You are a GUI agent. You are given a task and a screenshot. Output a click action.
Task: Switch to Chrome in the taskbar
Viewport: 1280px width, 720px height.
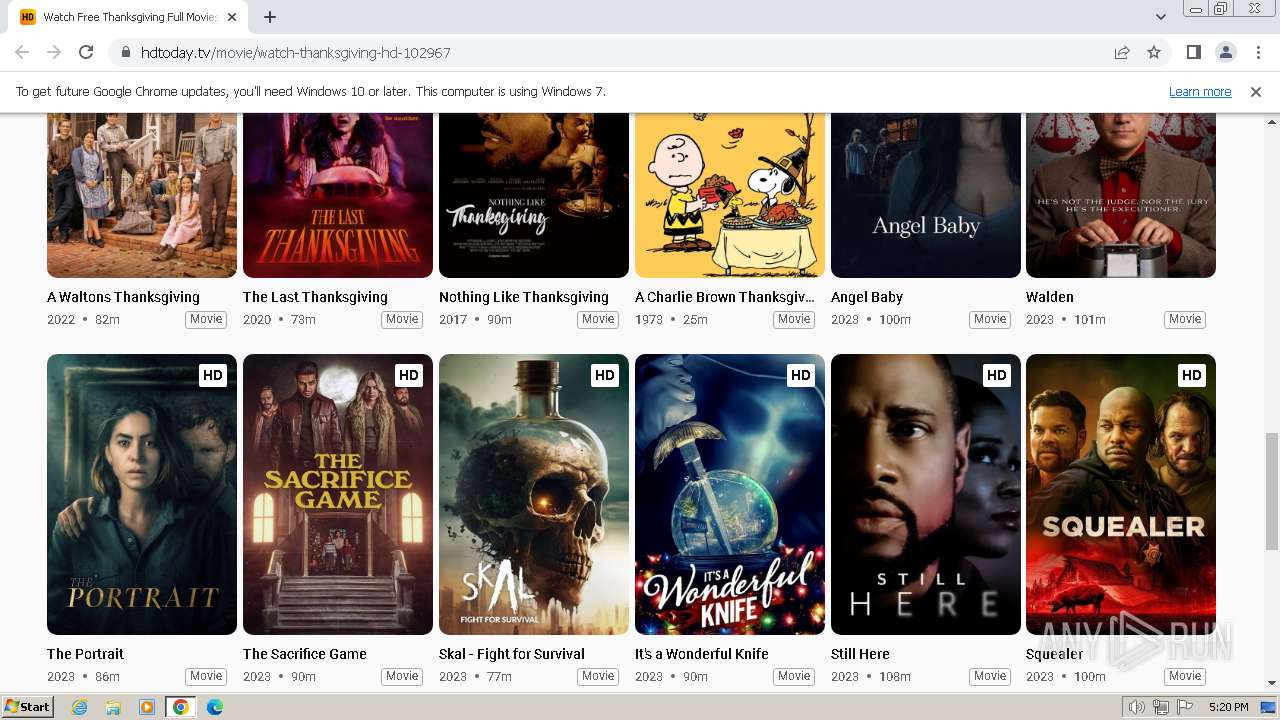(x=181, y=707)
